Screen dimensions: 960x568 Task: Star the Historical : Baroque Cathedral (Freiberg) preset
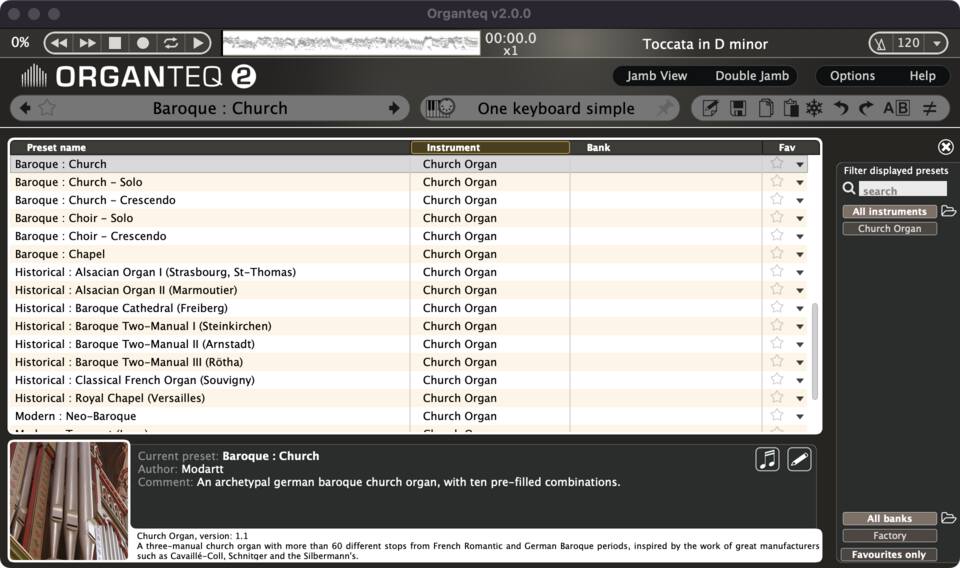[x=777, y=307]
